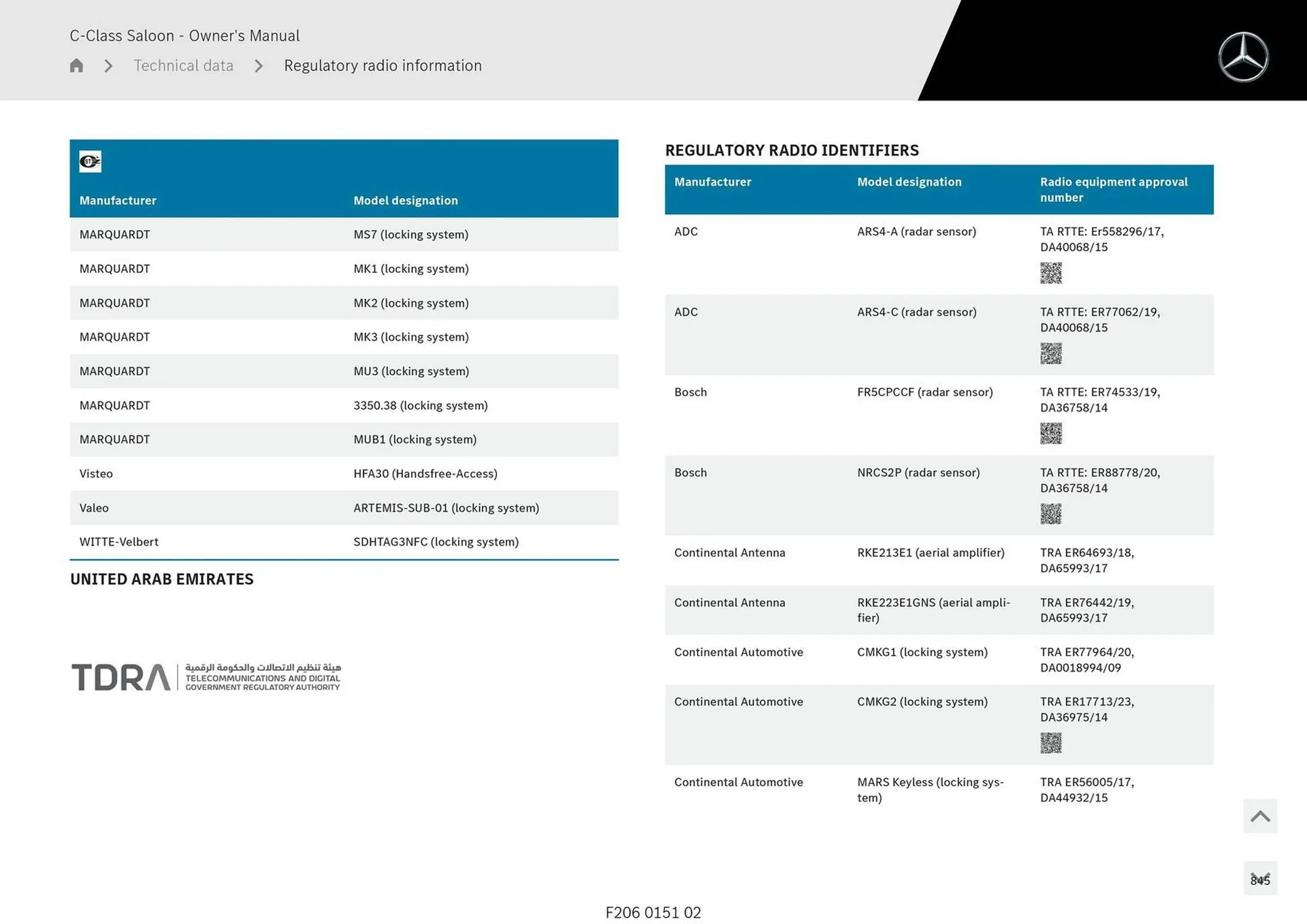The width and height of the screenshot is (1307, 924).
Task: Click the QR code beside ARS4-C approval number
Action: (1050, 353)
